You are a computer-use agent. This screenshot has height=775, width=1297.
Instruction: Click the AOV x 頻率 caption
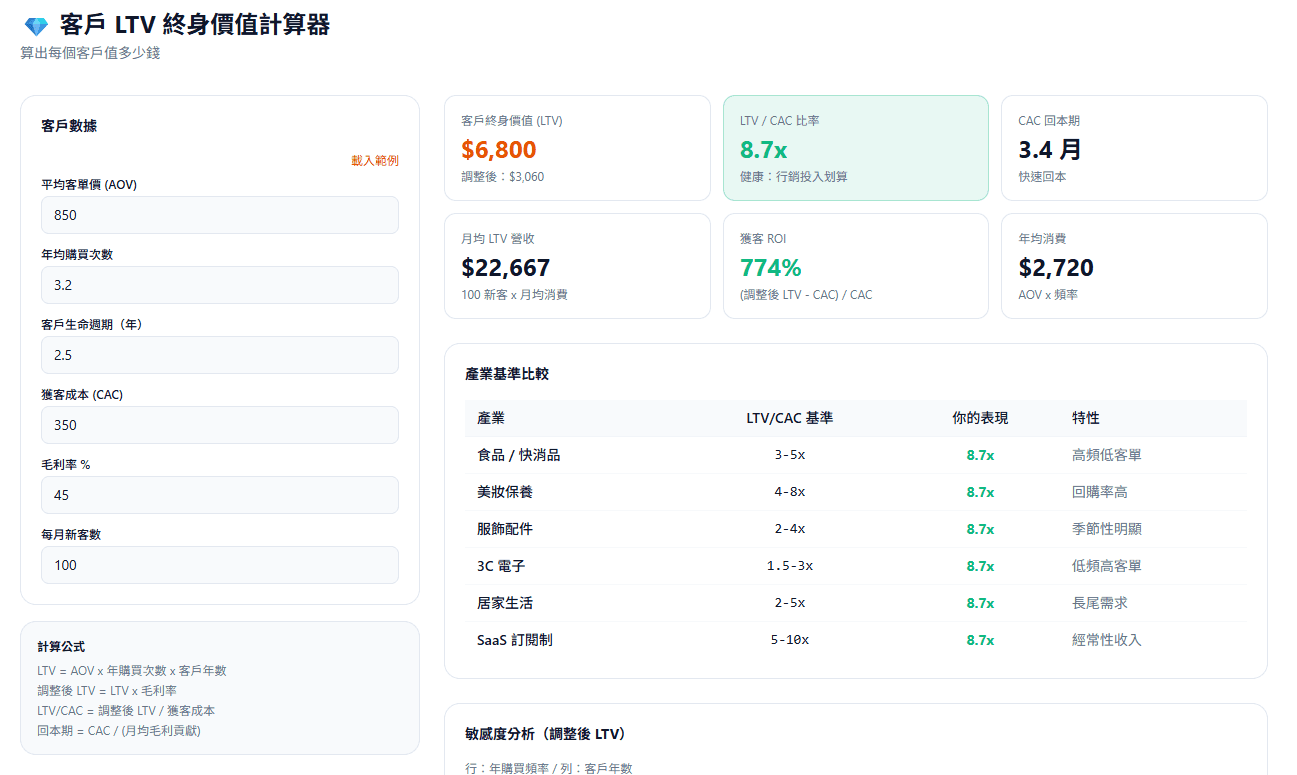[1048, 295]
